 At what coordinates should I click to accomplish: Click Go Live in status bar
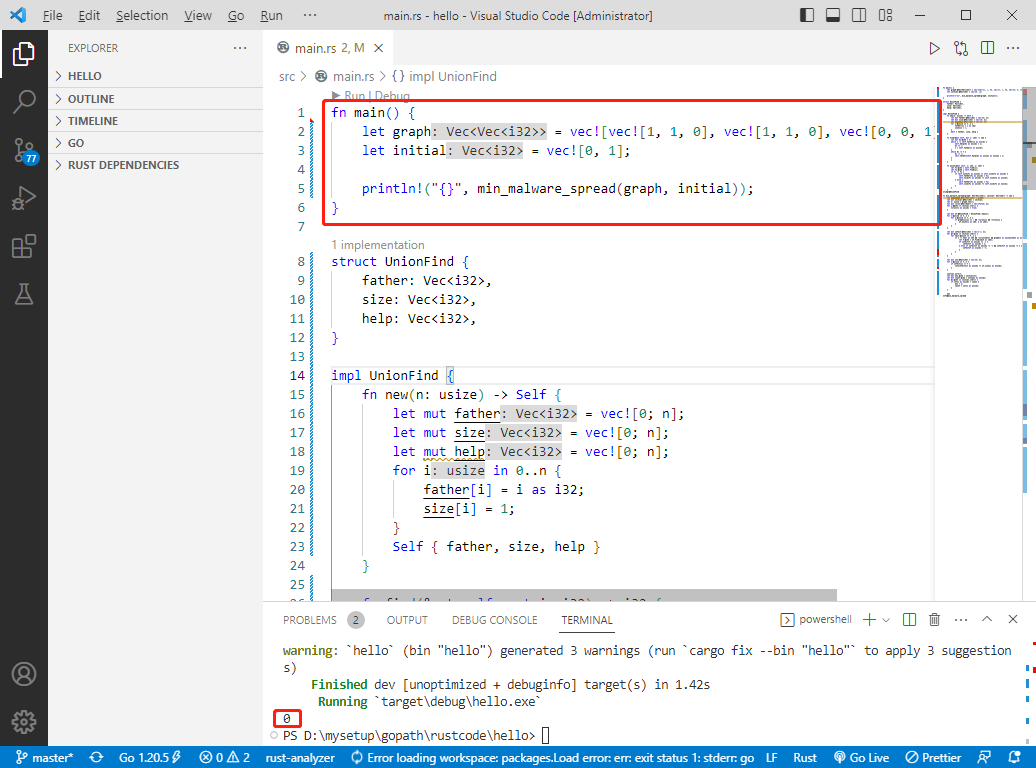862,757
